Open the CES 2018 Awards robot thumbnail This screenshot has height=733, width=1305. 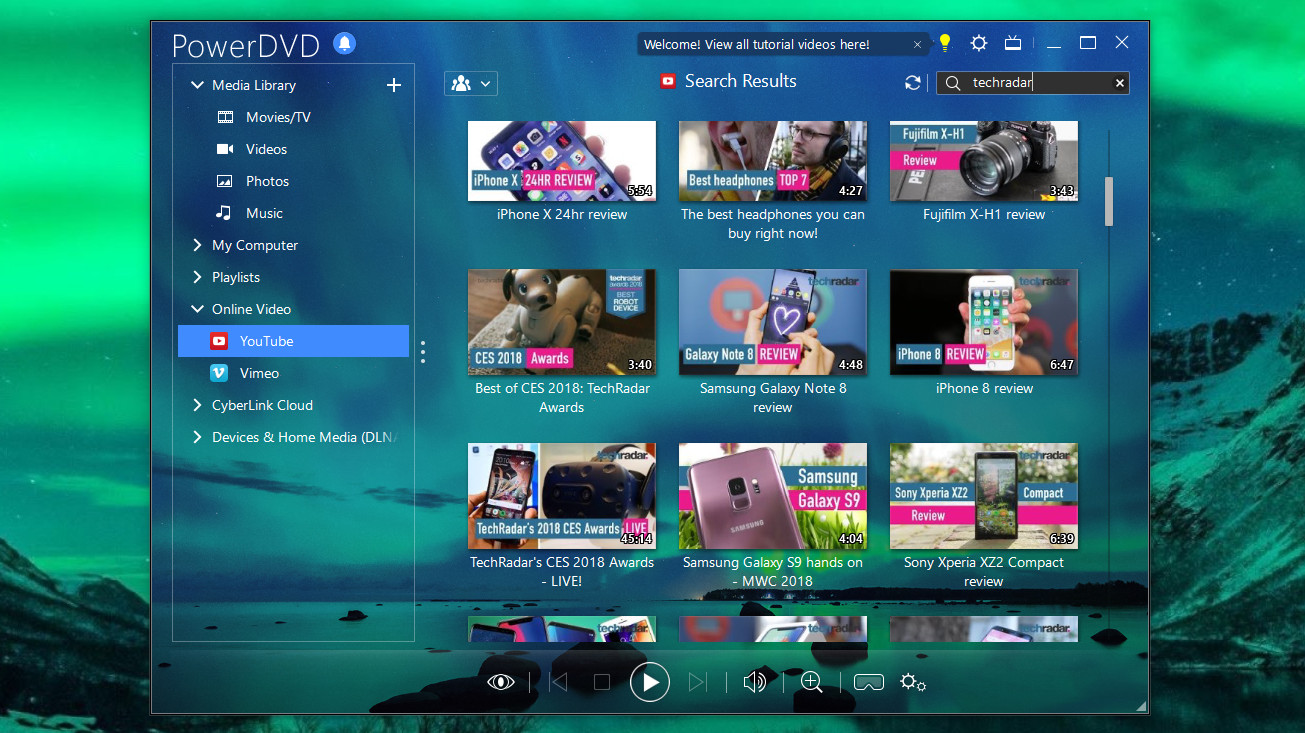point(562,322)
